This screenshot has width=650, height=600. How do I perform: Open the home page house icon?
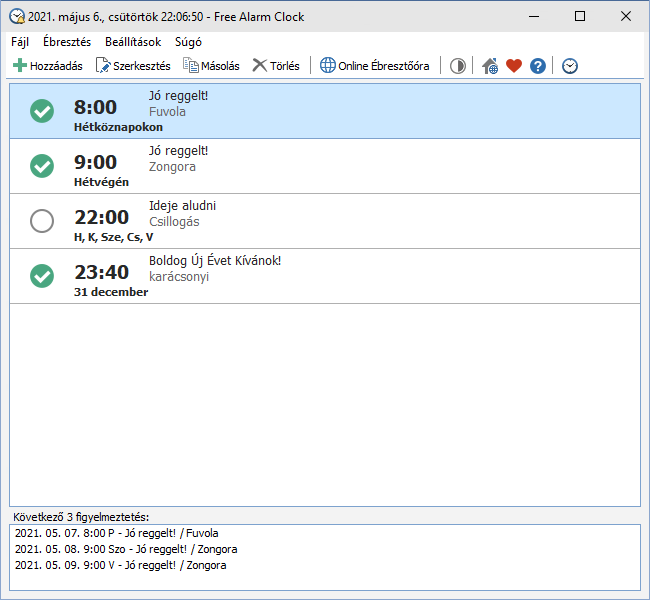coord(490,66)
